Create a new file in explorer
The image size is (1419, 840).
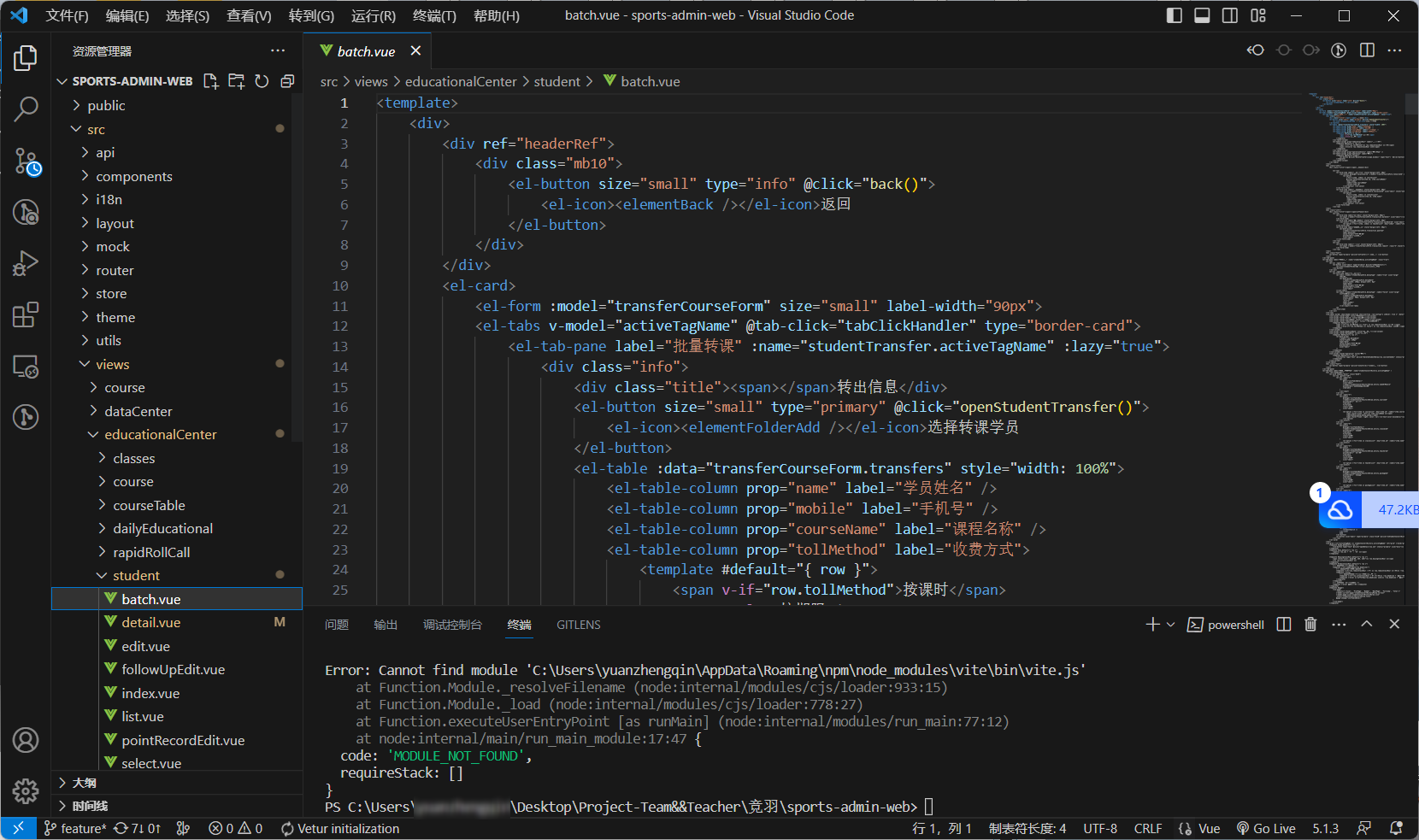pyautogui.click(x=210, y=81)
